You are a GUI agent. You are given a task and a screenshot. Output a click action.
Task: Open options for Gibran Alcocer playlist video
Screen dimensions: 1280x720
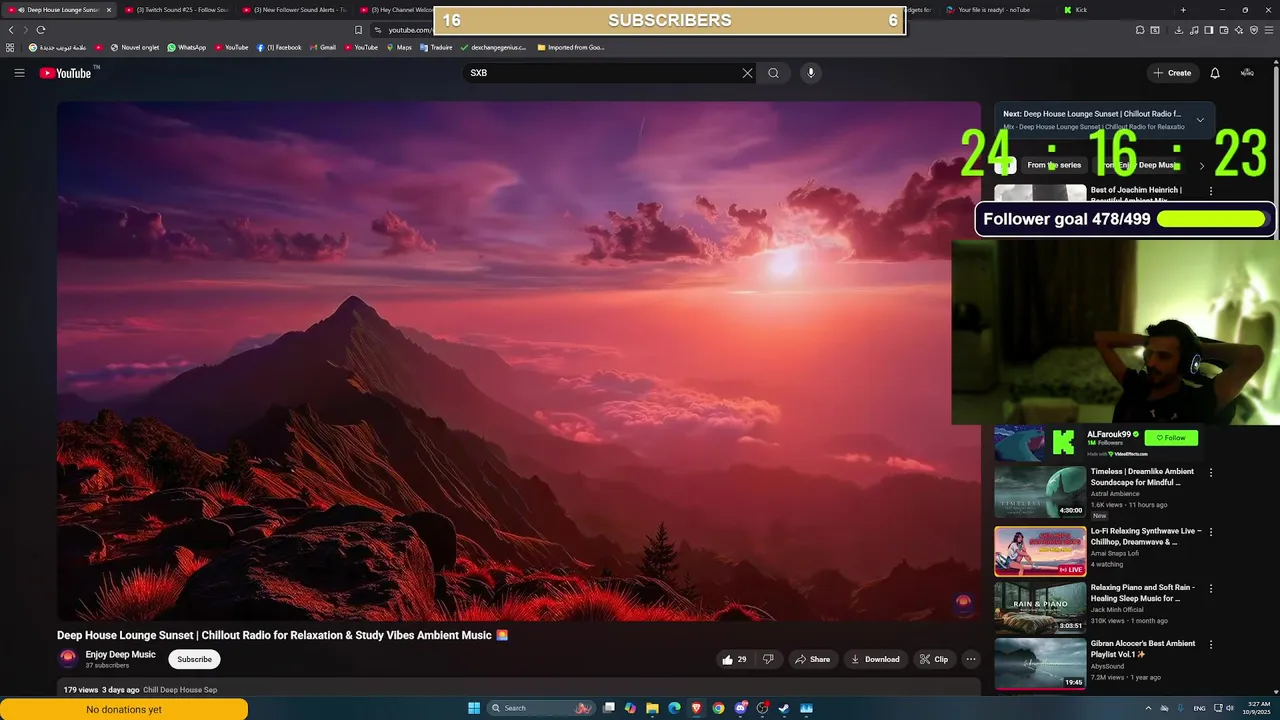tap(1211, 645)
